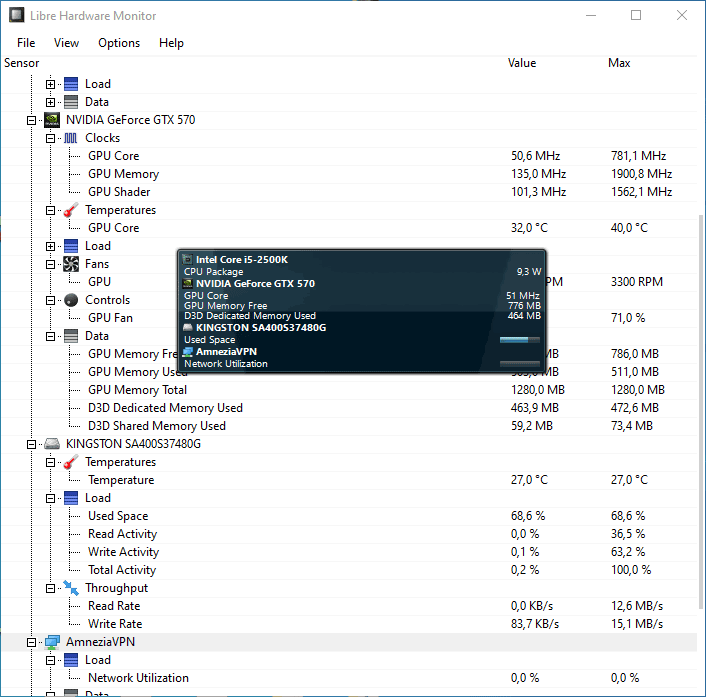
Task: Select the Network Utilization tree row
Action: [x=349, y=679]
